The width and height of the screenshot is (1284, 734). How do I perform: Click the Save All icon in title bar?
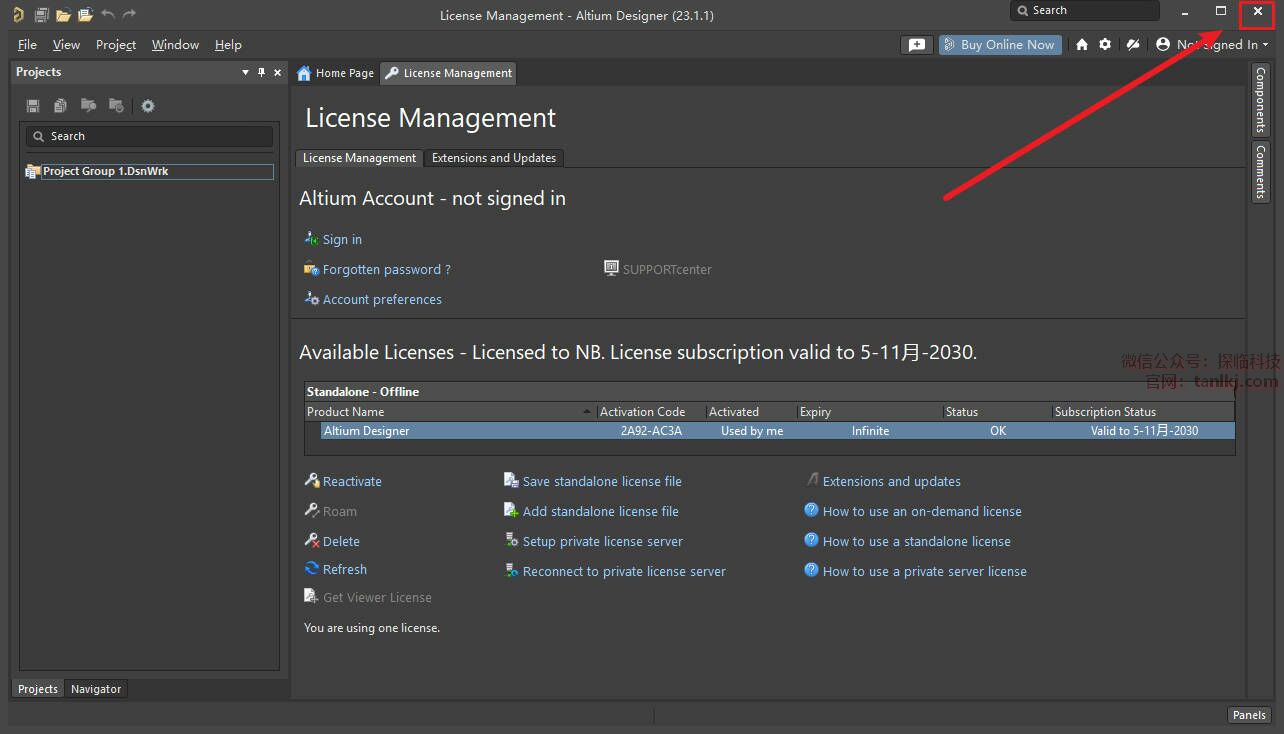(41, 15)
